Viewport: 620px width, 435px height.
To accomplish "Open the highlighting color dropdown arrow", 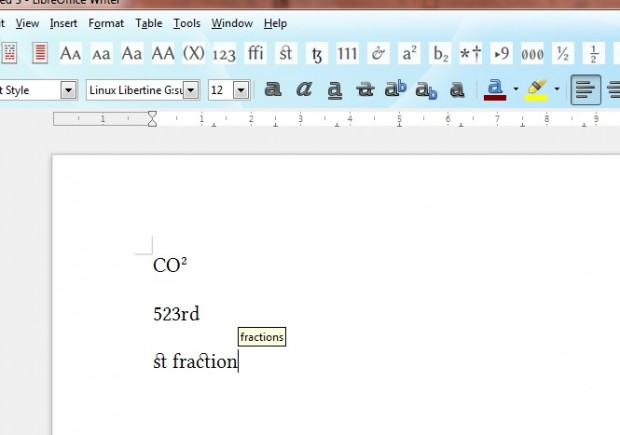I will click(557, 89).
